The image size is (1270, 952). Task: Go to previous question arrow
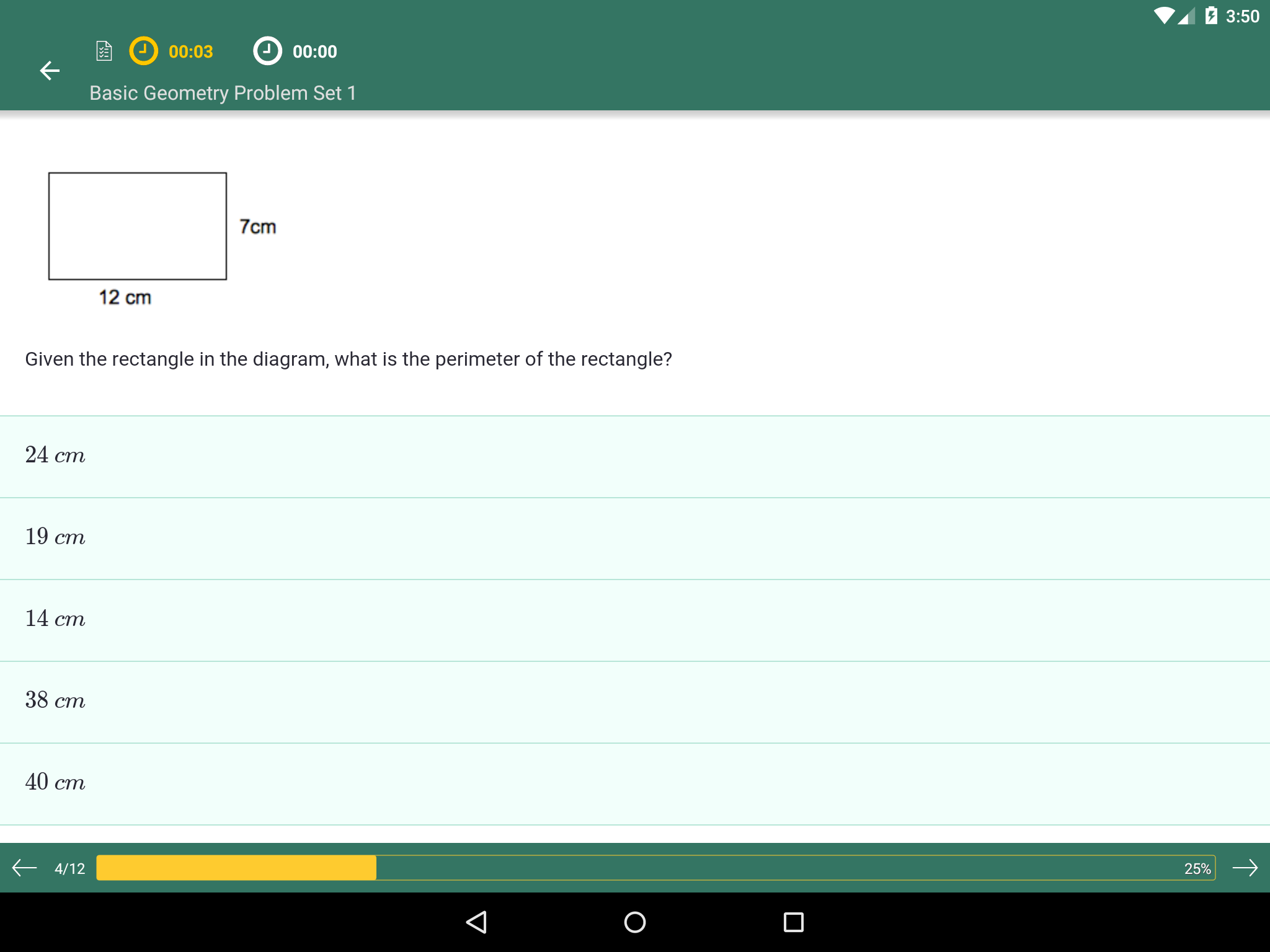pyautogui.click(x=25, y=868)
